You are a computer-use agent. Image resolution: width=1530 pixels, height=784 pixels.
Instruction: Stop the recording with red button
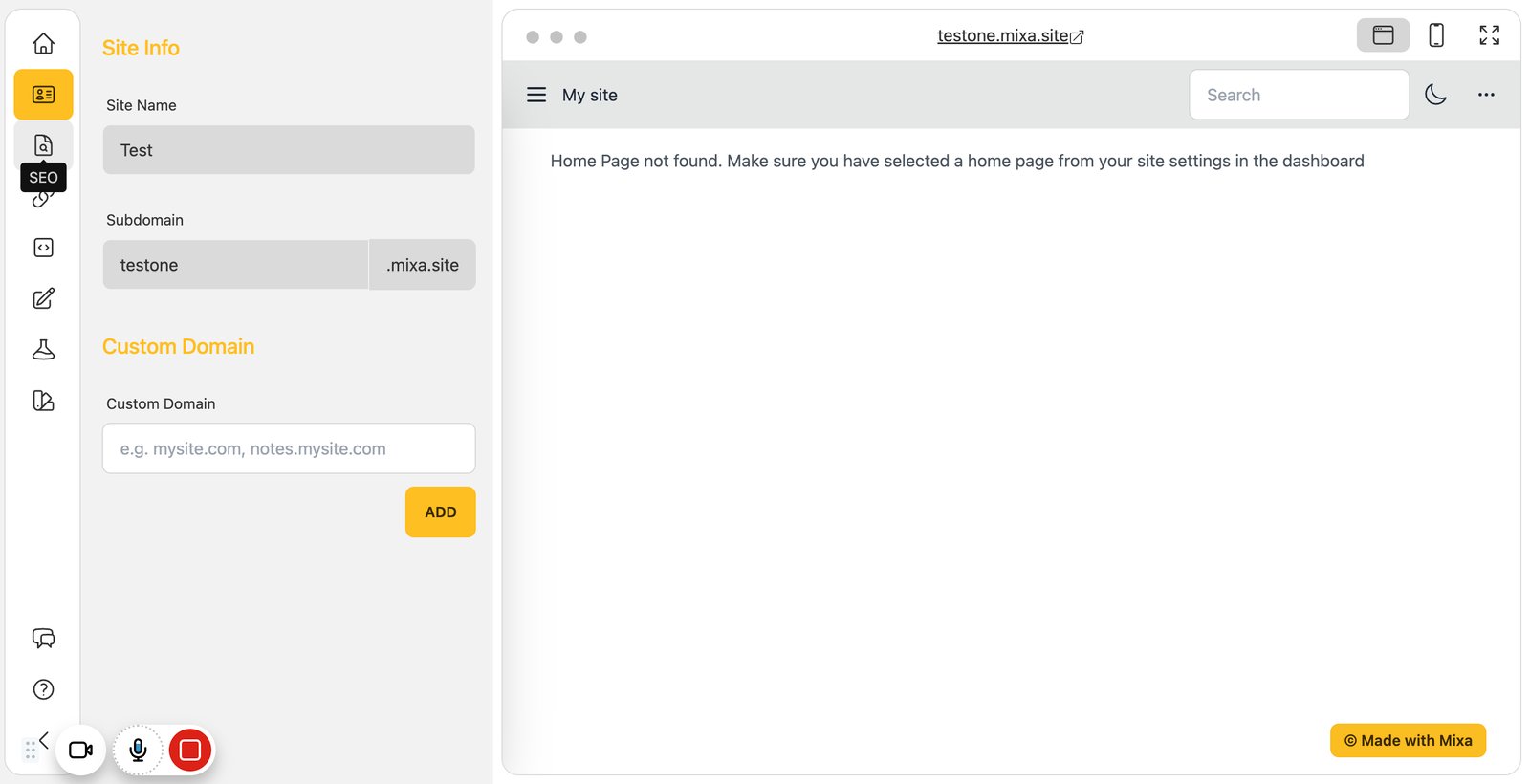pos(190,750)
